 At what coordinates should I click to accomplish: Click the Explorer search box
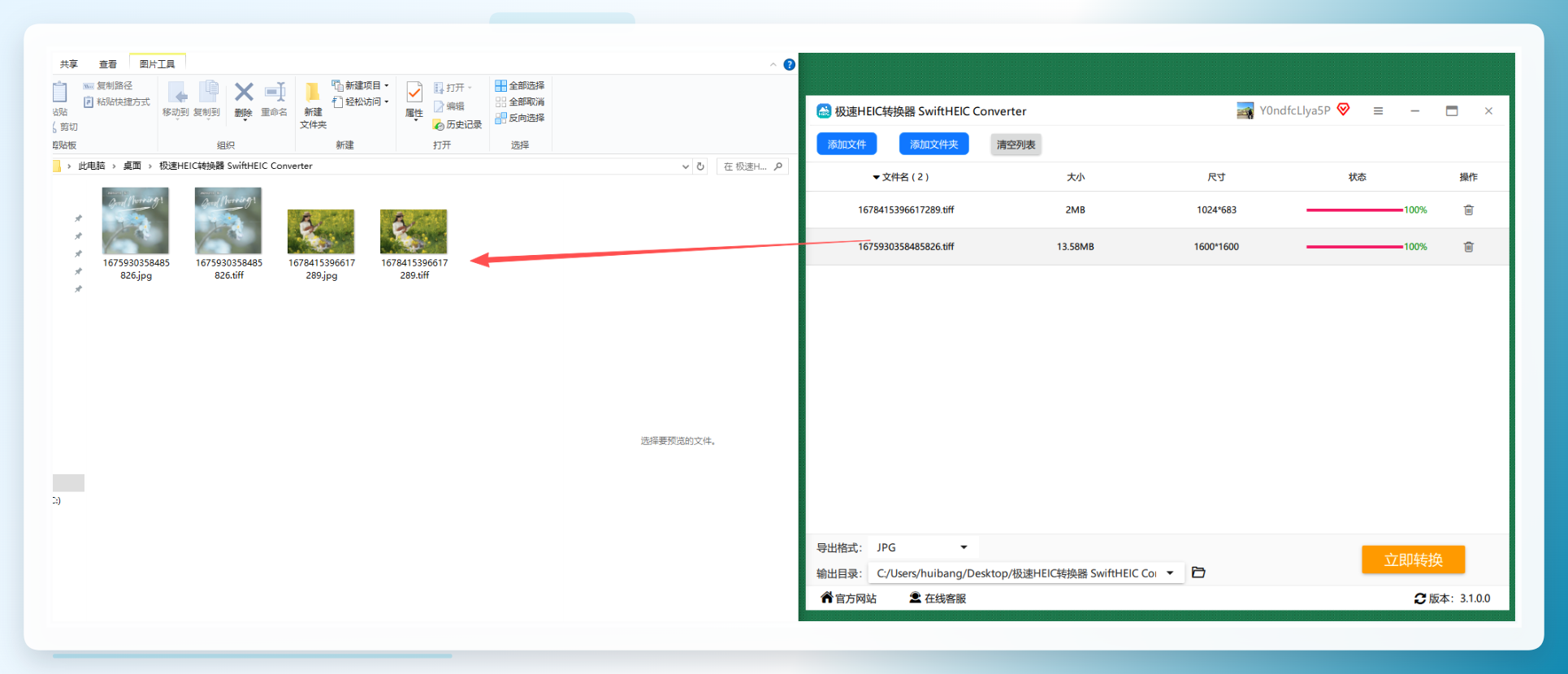tap(752, 166)
